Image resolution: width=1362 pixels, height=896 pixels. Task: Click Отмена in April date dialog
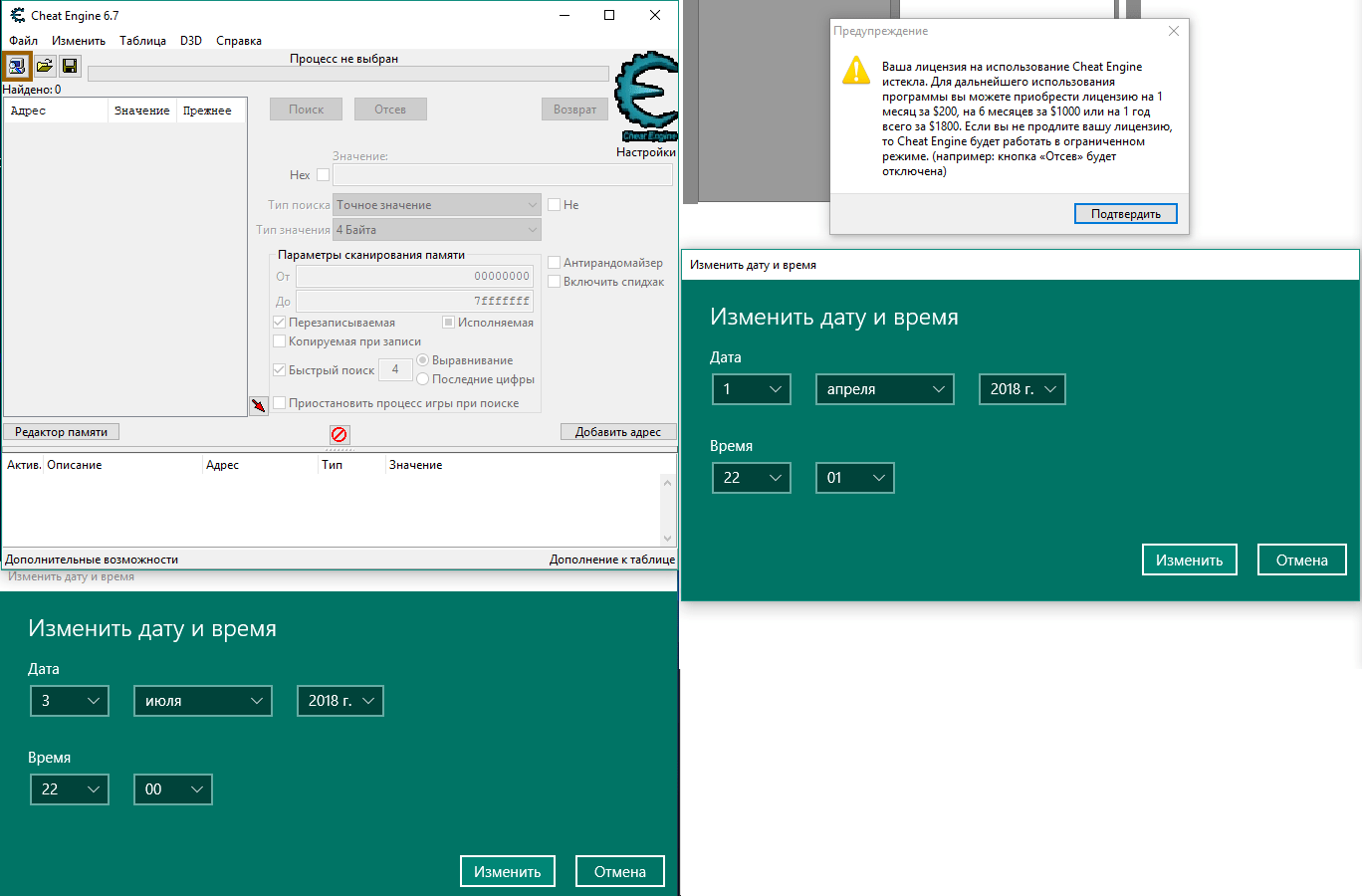coord(1302,560)
